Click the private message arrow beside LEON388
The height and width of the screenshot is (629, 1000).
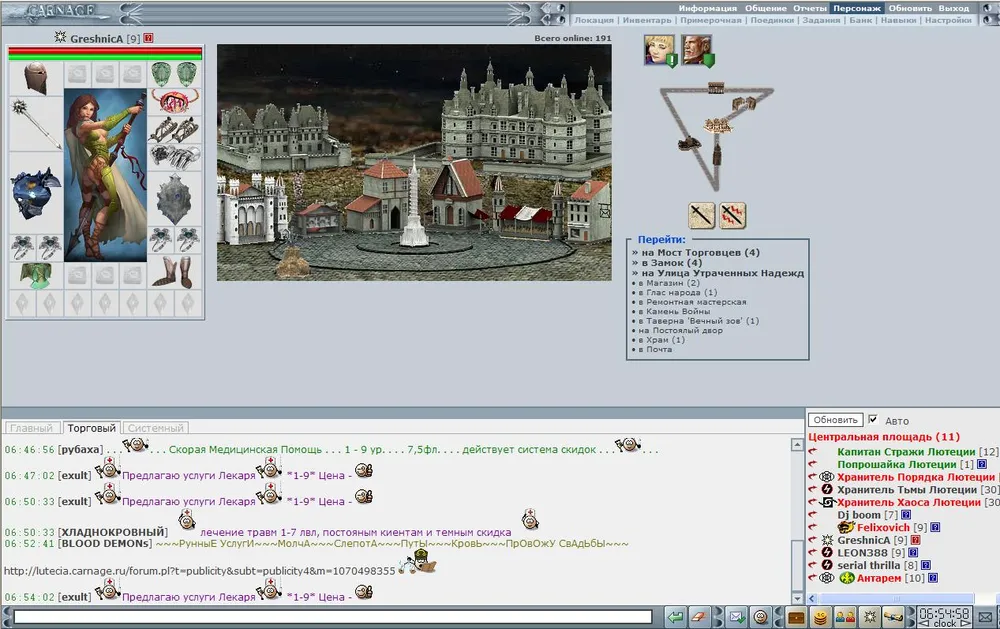[x=813, y=553]
